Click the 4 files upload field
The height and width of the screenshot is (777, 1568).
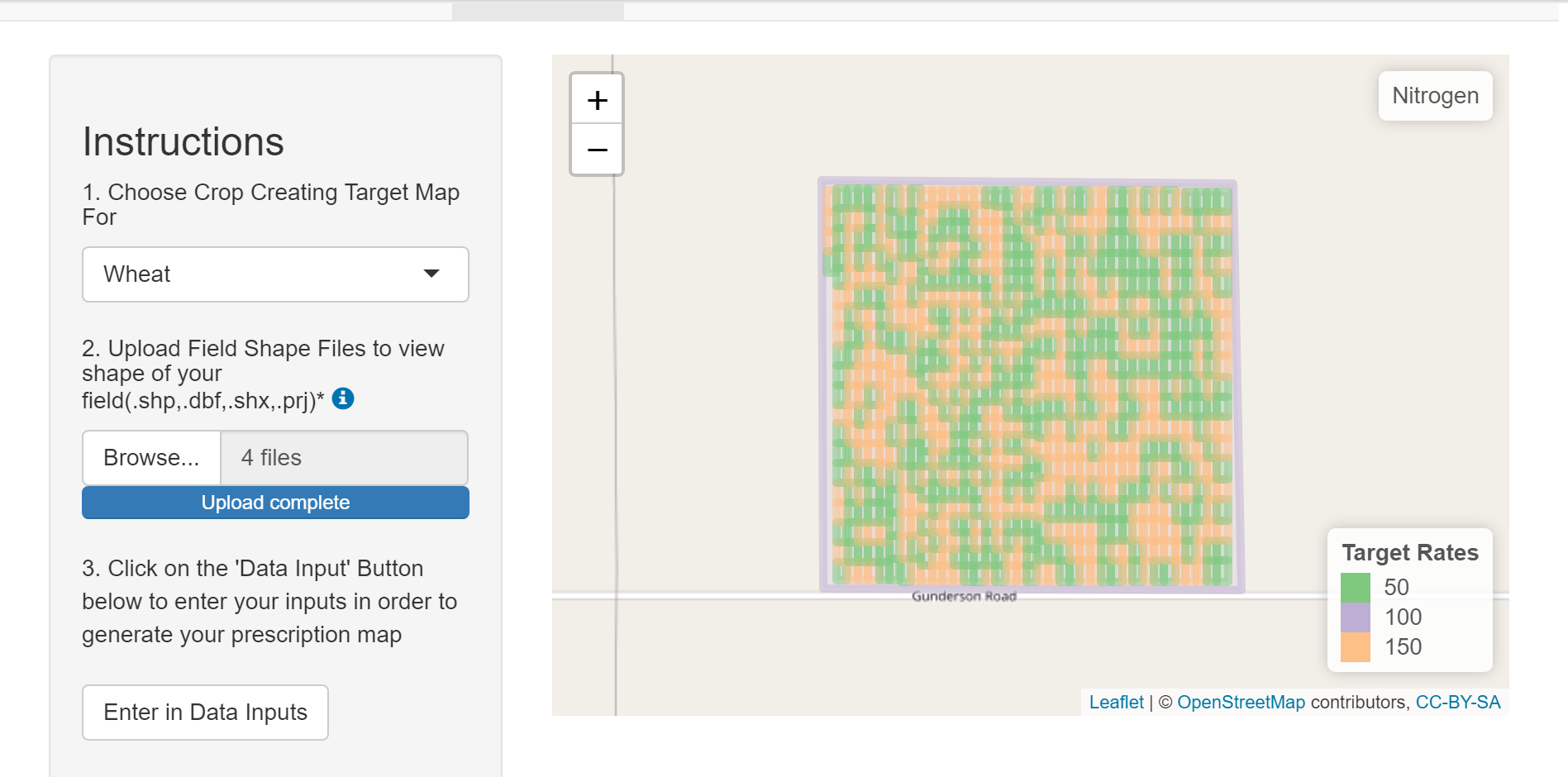click(344, 458)
